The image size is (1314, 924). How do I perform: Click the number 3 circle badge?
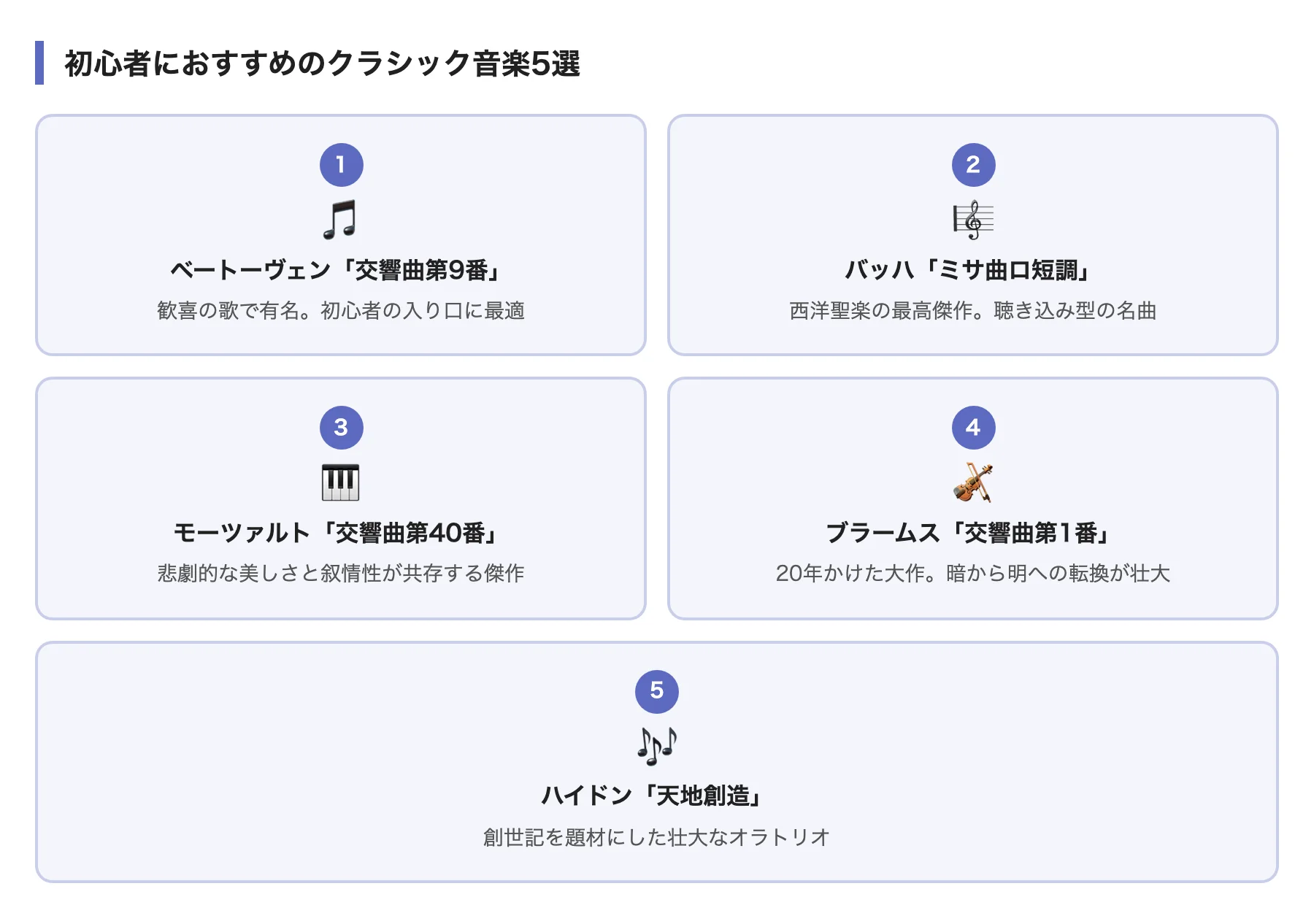pyautogui.click(x=341, y=428)
